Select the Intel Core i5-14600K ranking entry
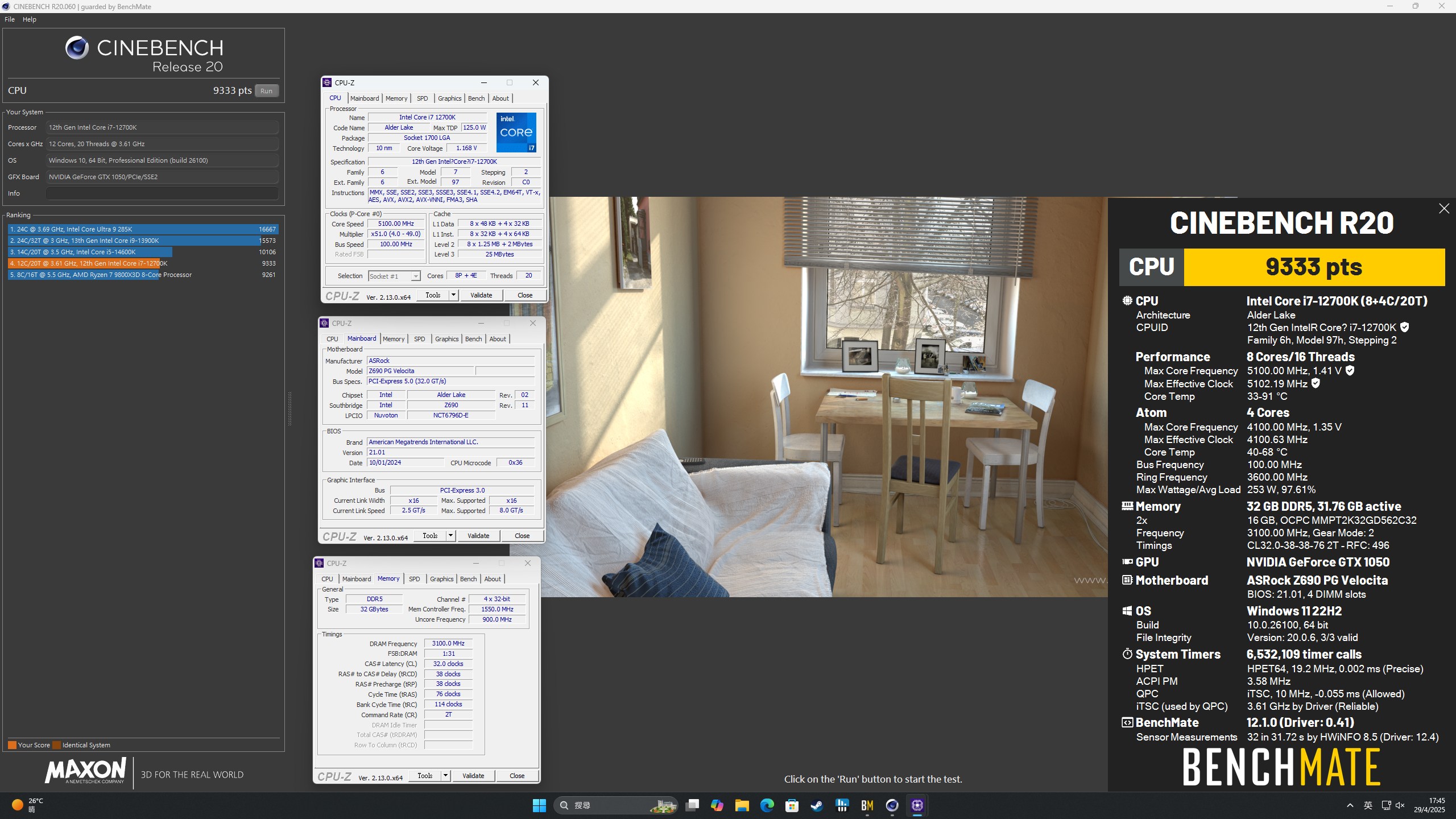Viewport: 1456px width, 819px height. [x=143, y=252]
